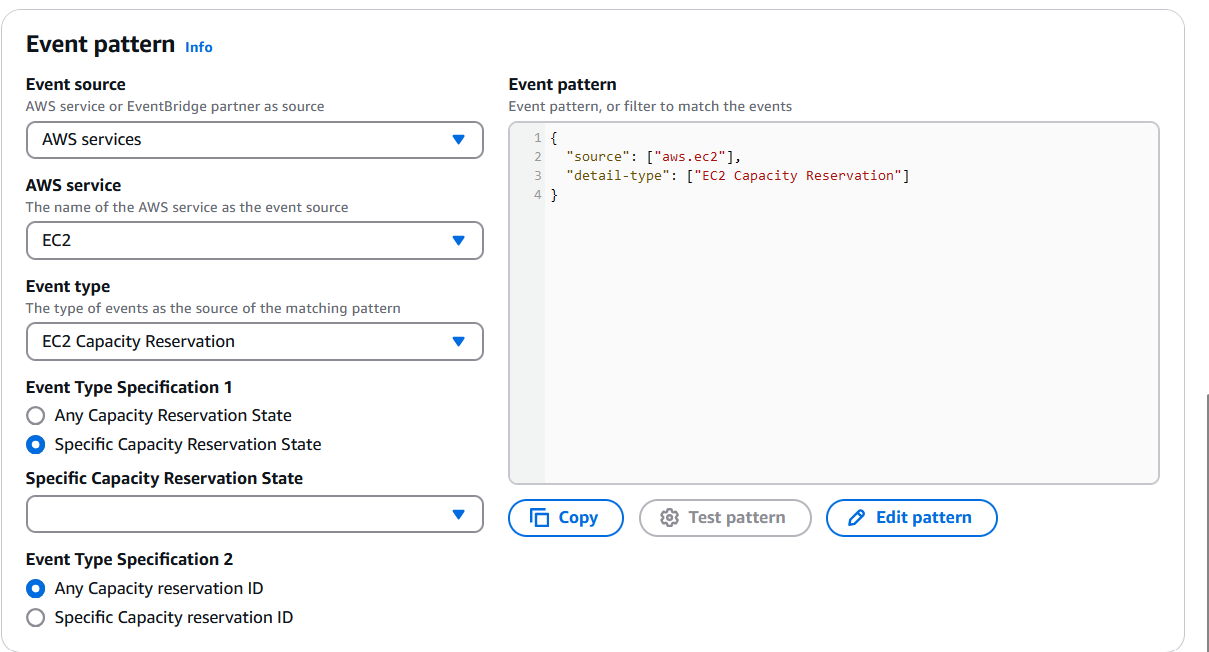Click the Event source dropdown arrow icon

[x=459, y=140]
